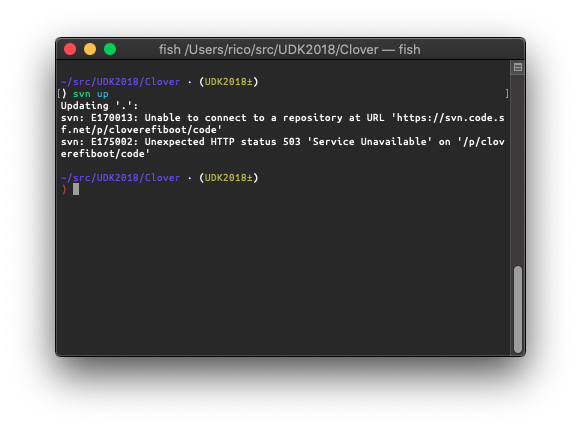Click the error code 'E170013' in the output
The image size is (581, 430).
tap(112, 118)
